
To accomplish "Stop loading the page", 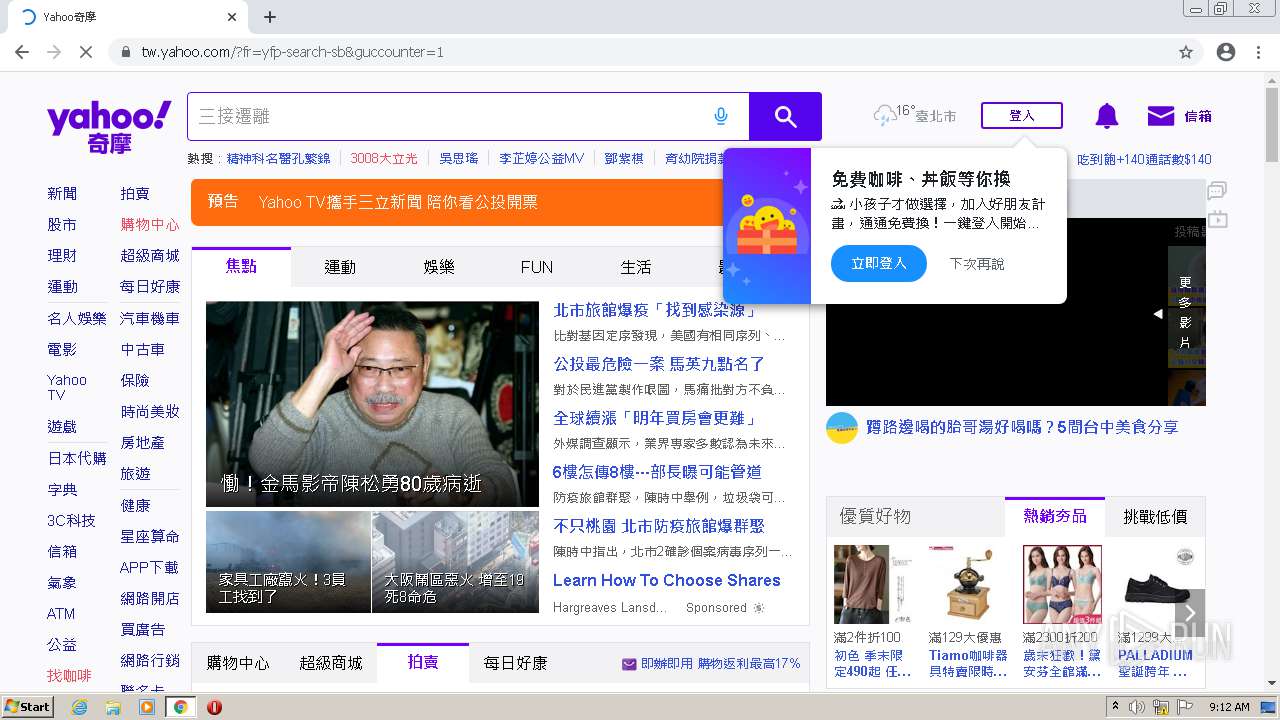I will pos(86,52).
